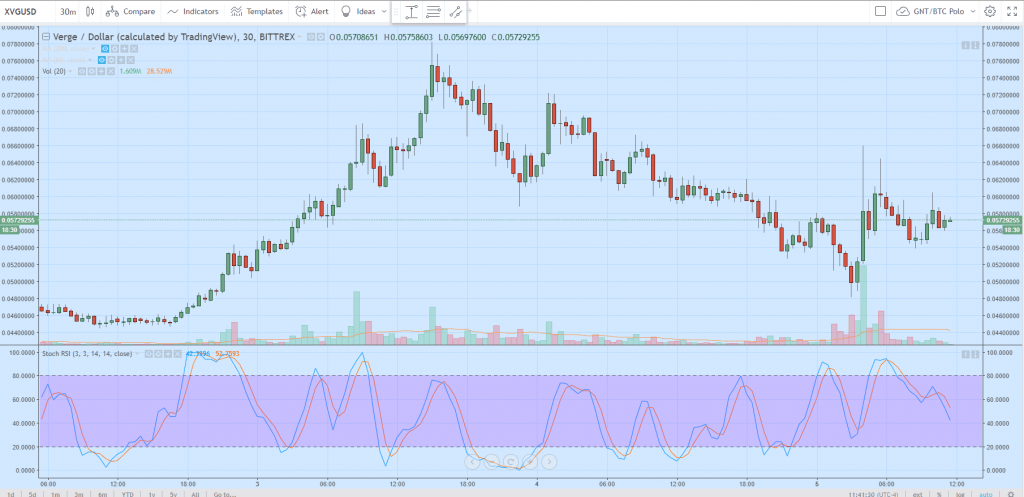Toggle visibility of the first MA indicator

[x=105, y=48]
